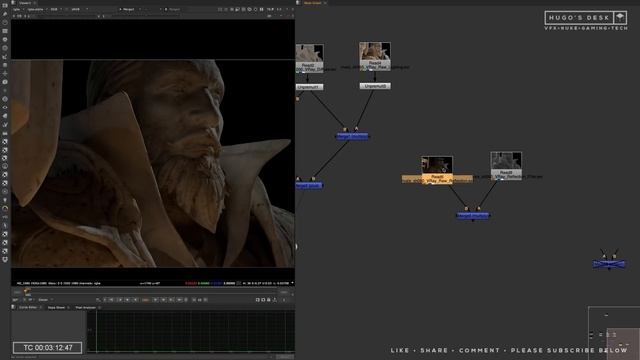
Task: Open the Time nodes menu (clock icon)
Action: pyautogui.click(x=5, y=22)
